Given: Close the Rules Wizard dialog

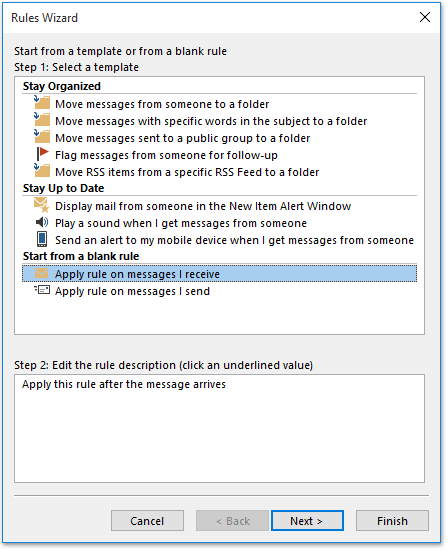Looking at the screenshot, I should [425, 17].
